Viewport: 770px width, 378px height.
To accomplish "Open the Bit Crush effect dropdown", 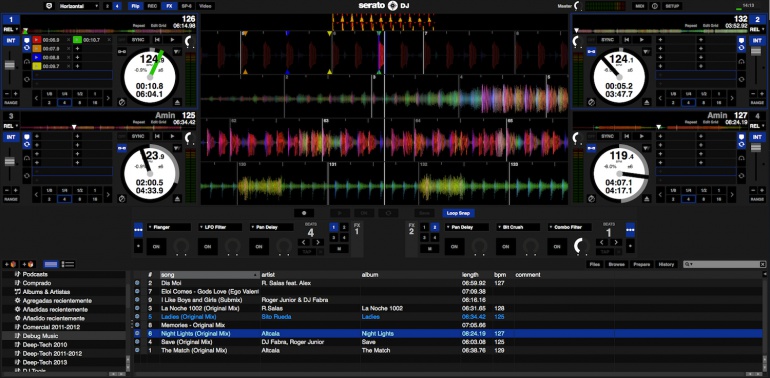I will click(x=518, y=227).
